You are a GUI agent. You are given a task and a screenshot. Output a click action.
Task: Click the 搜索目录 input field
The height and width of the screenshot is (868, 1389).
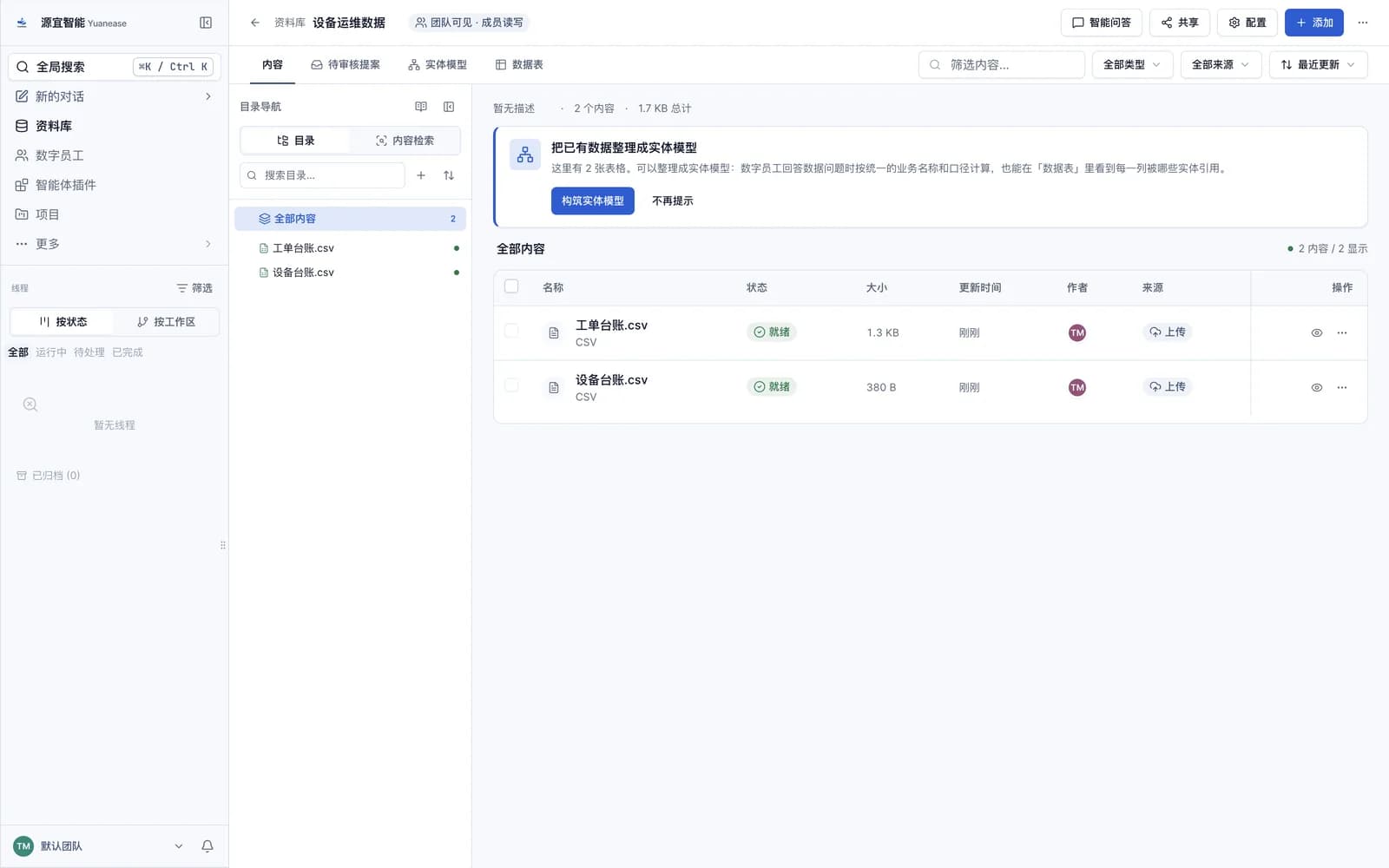tap(322, 175)
